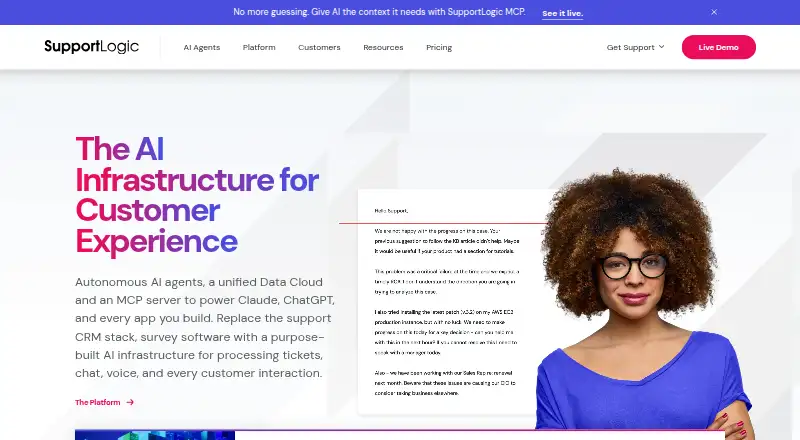Screen dimensions: 800x440
Task: Go to the Pricing page
Action: tap(439, 47)
